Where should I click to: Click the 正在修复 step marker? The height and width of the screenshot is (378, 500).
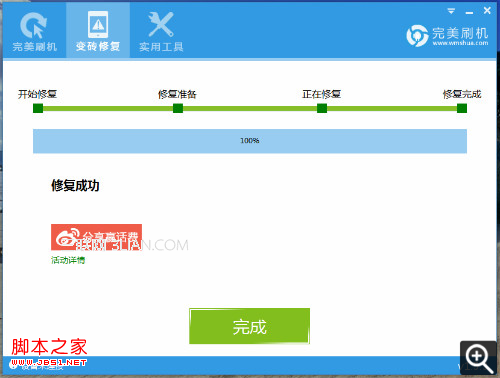(x=322, y=108)
